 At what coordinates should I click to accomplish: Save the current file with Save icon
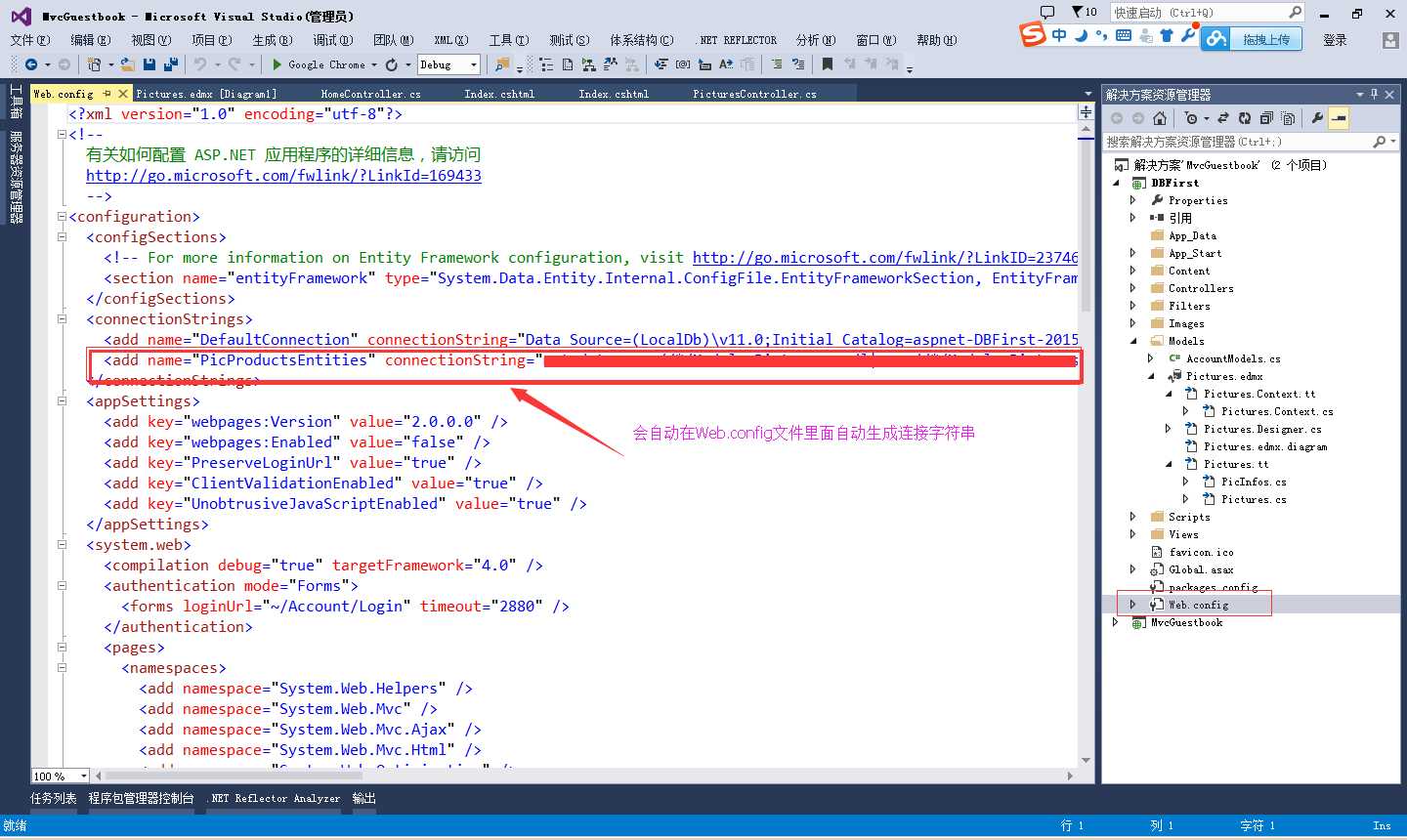point(149,64)
